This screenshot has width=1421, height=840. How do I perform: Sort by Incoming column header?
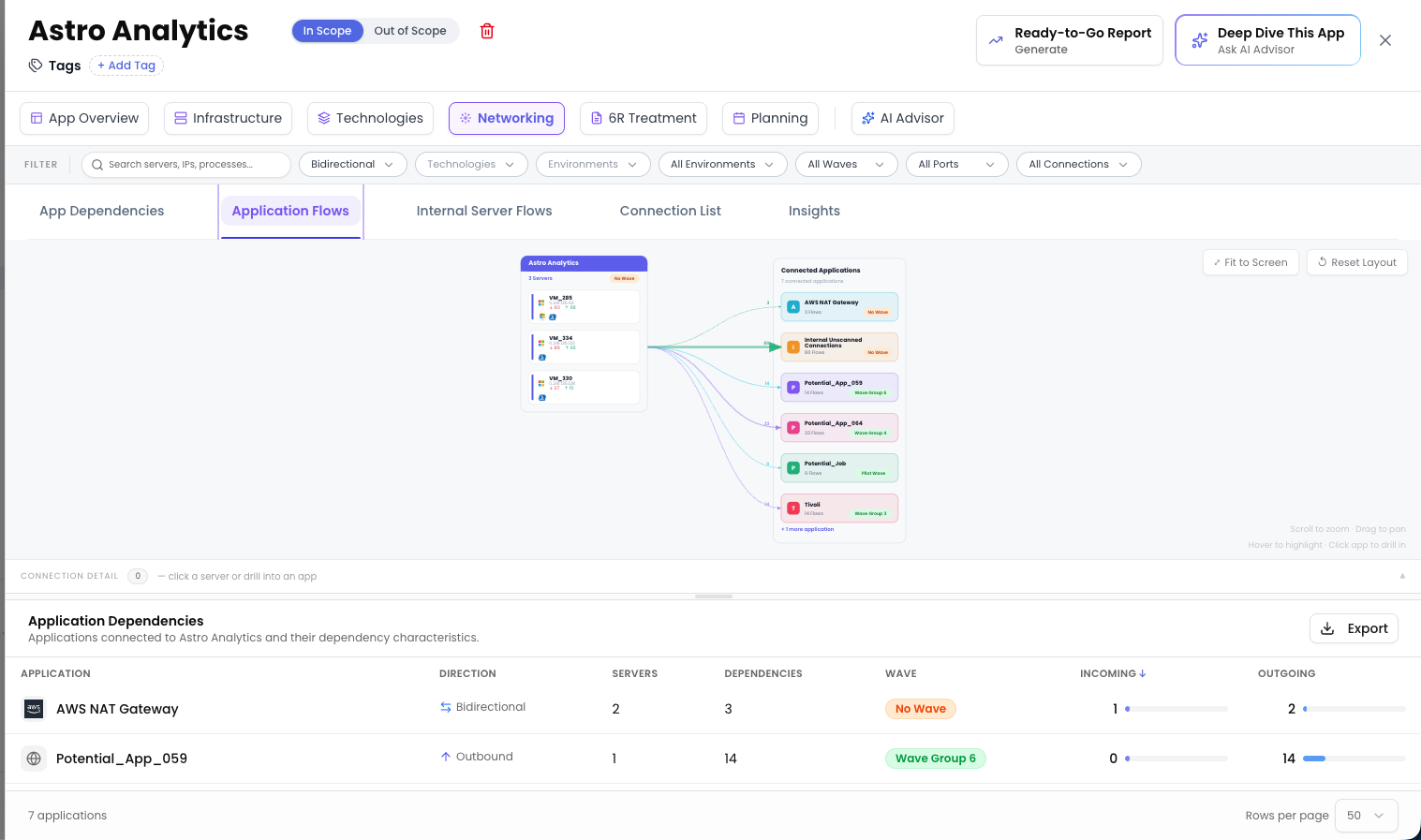[x=1113, y=674]
